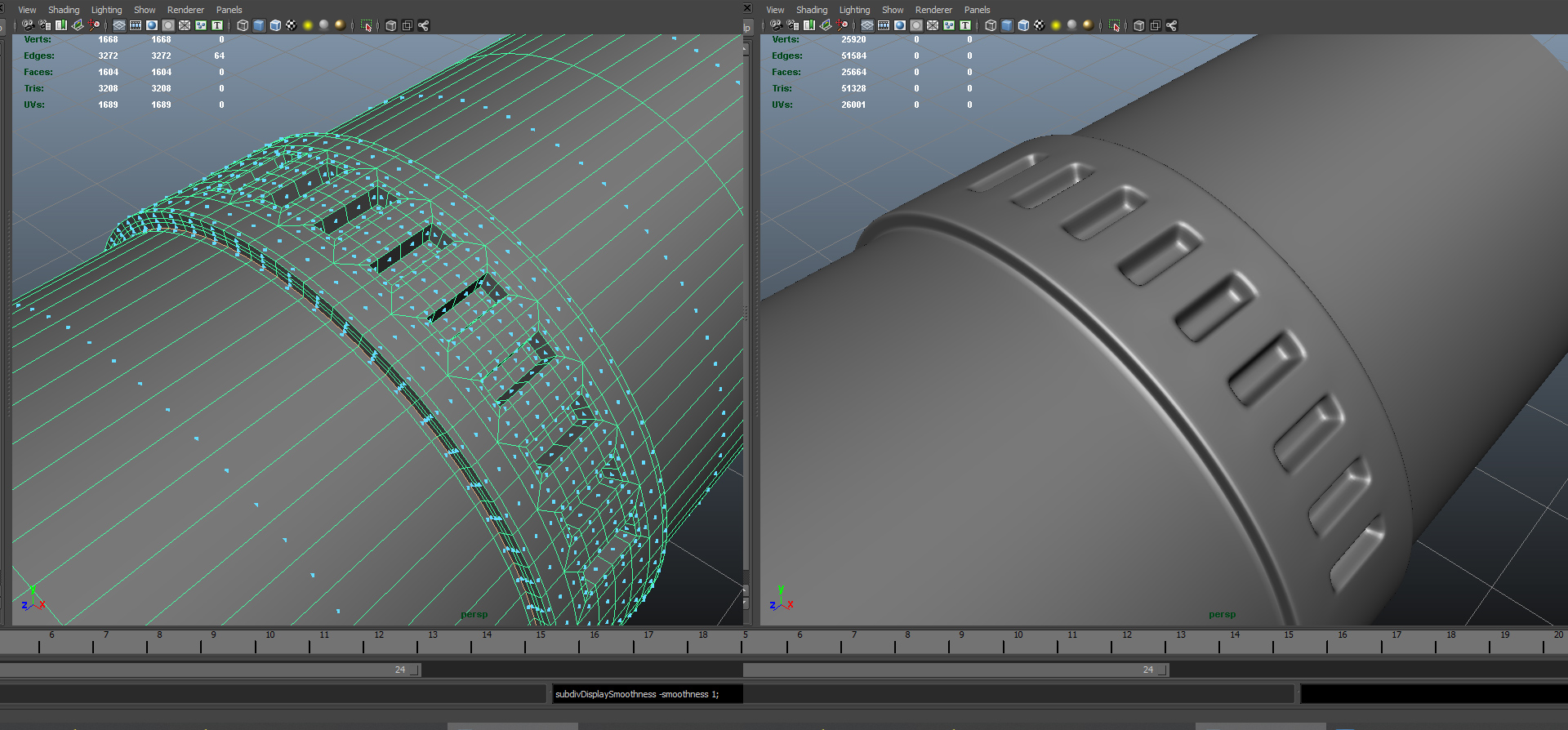Screen dimensions: 1568x730
Task: Click frame 12 on left time slider
Action: coord(379,634)
